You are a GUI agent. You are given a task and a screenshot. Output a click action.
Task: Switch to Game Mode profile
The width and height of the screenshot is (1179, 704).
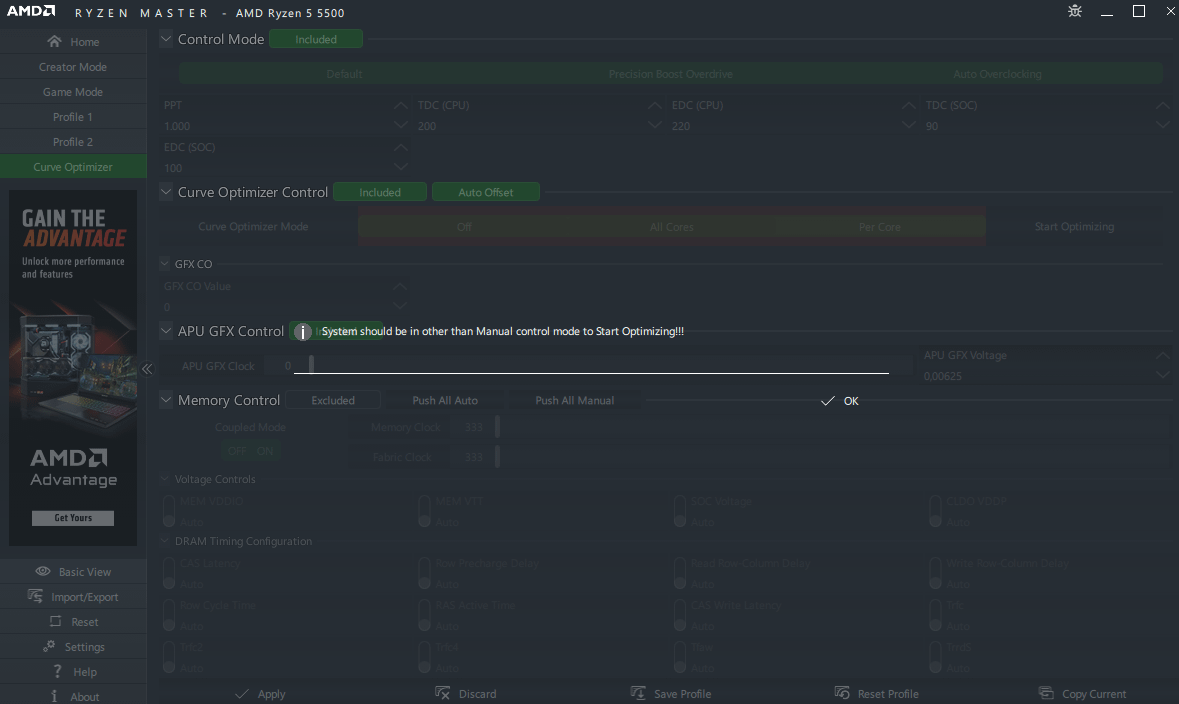click(73, 92)
